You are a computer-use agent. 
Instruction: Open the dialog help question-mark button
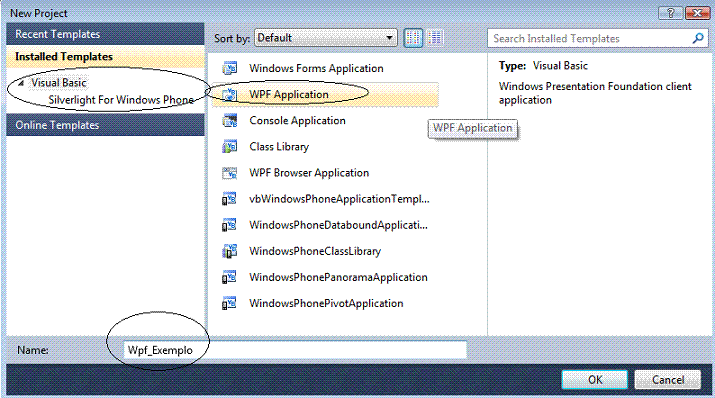coord(670,13)
